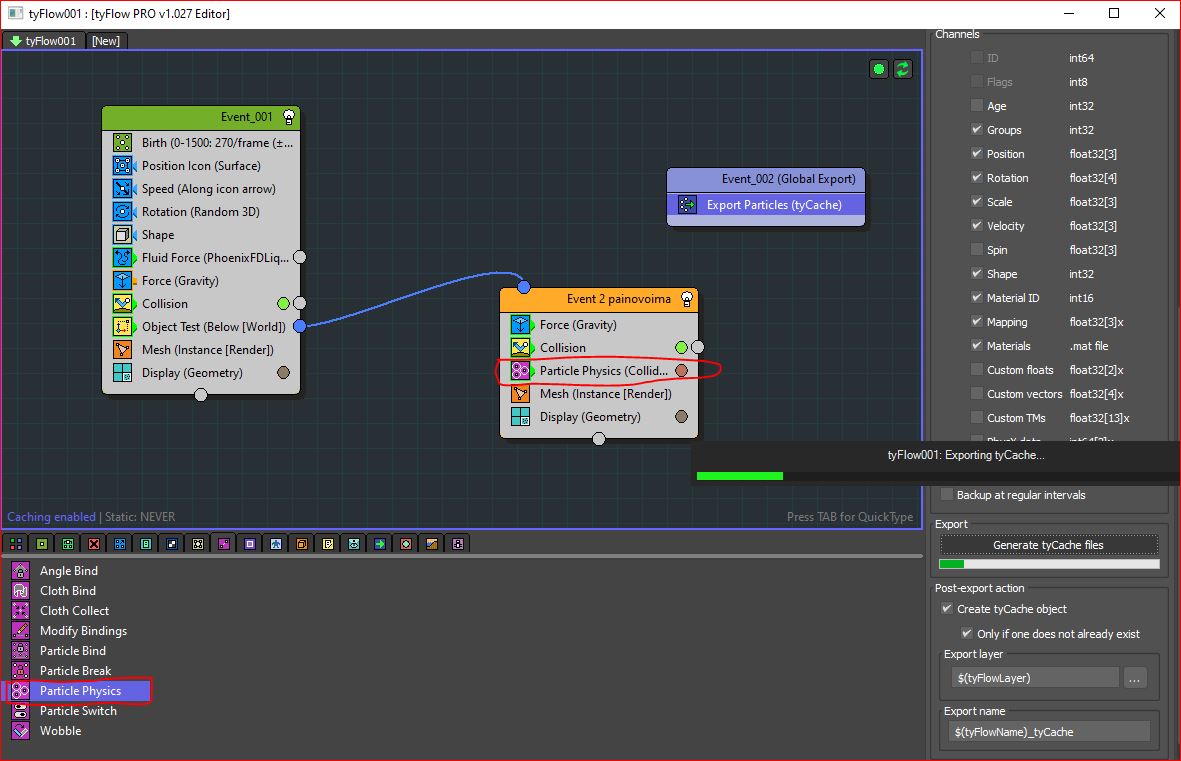Click the Fluid Force PhoenixFD operator icon
Viewport: 1181px width, 761px height.
pyautogui.click(x=122, y=258)
